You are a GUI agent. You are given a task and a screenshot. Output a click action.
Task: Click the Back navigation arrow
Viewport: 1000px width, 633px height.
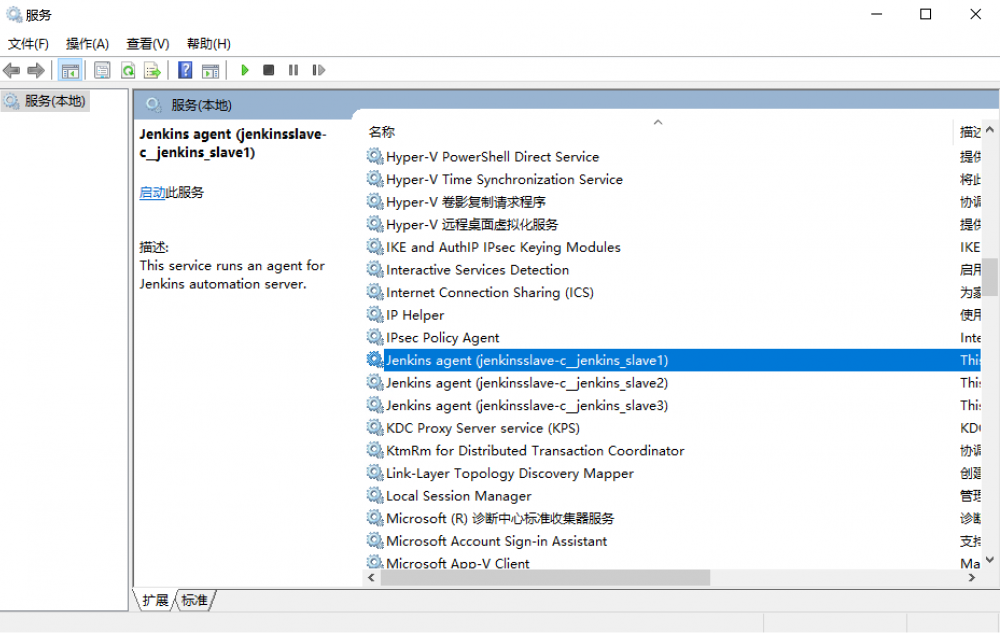(x=11, y=70)
